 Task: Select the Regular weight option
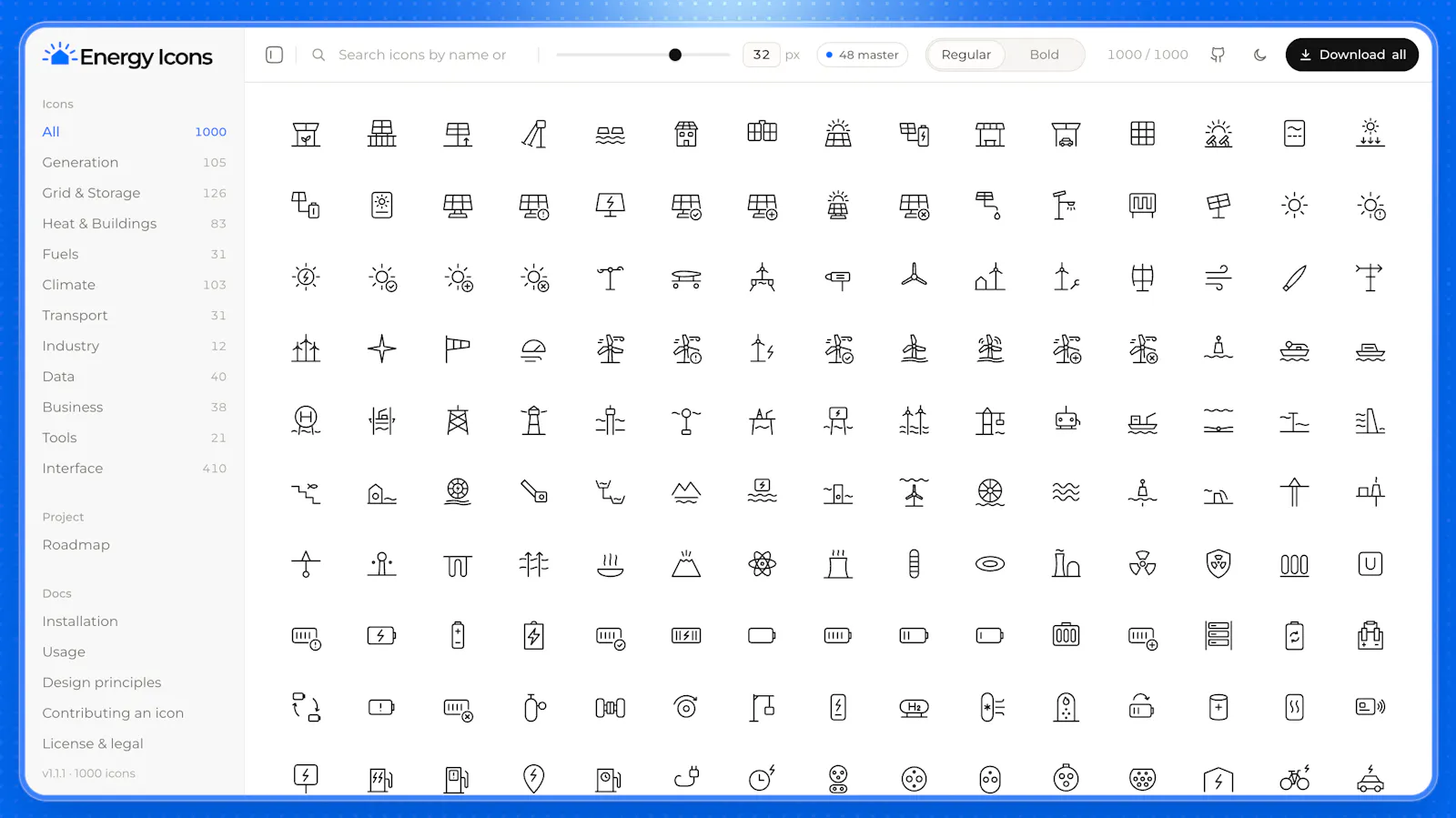point(966,55)
